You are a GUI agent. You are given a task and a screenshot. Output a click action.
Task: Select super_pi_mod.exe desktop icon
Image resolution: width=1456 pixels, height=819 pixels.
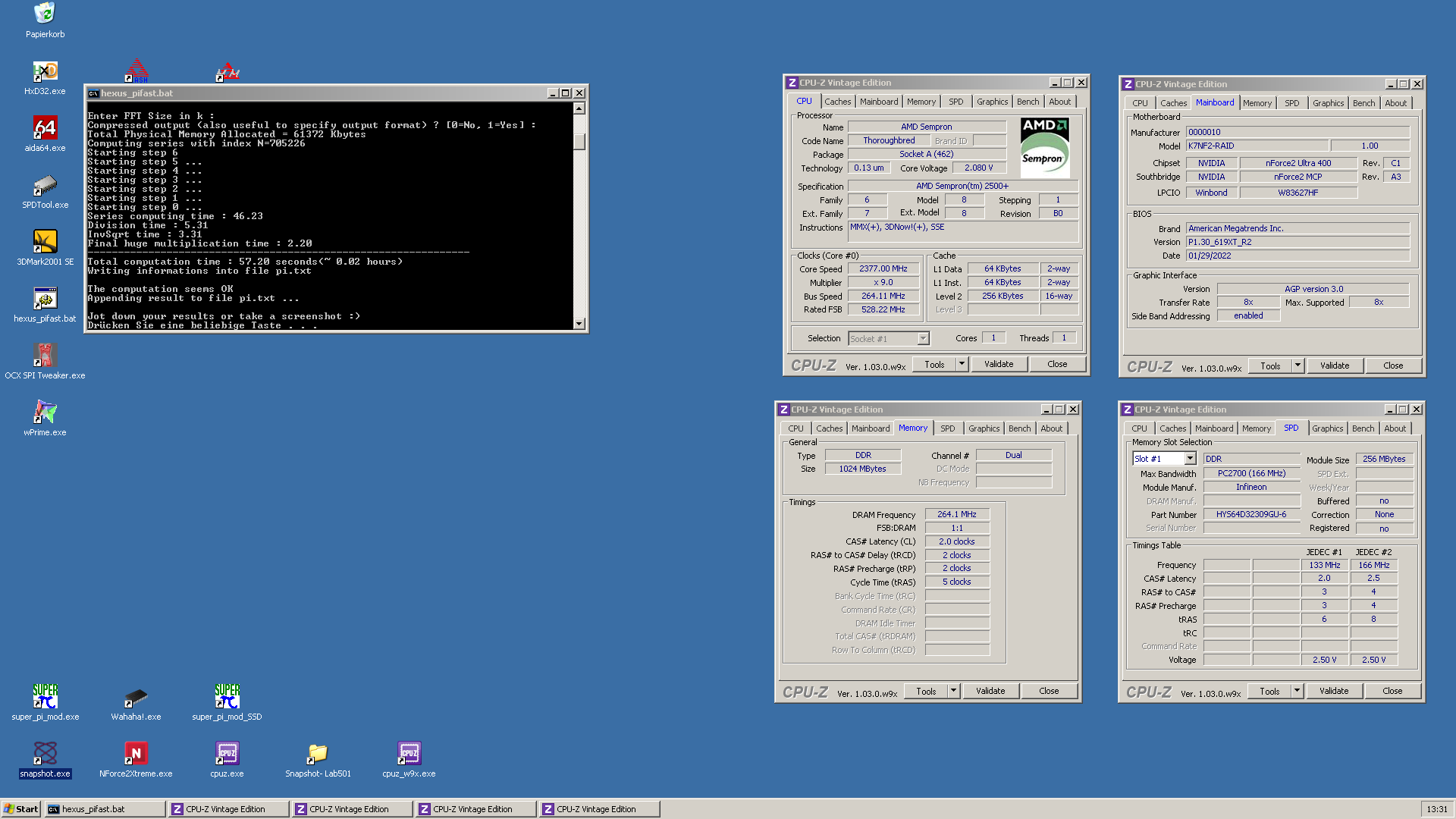coord(45,696)
